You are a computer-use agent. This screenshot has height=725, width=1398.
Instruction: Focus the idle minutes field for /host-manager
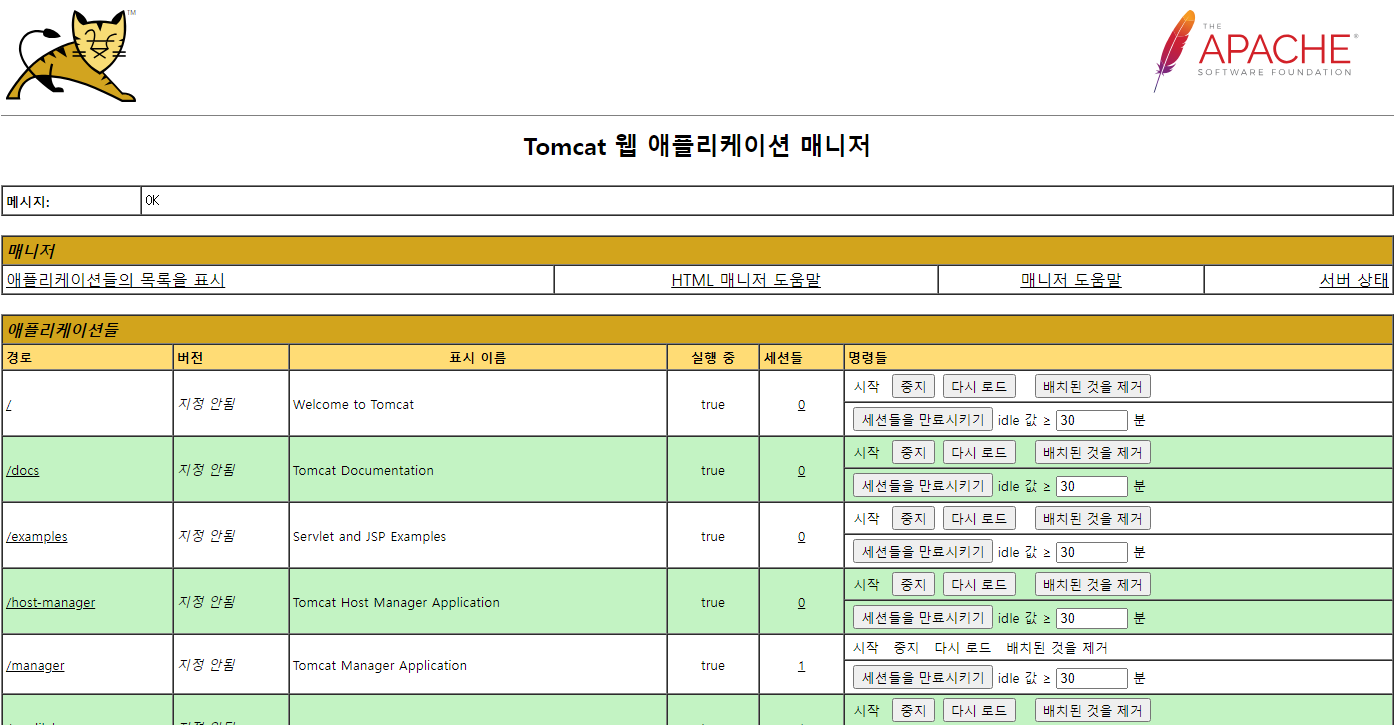(1092, 618)
